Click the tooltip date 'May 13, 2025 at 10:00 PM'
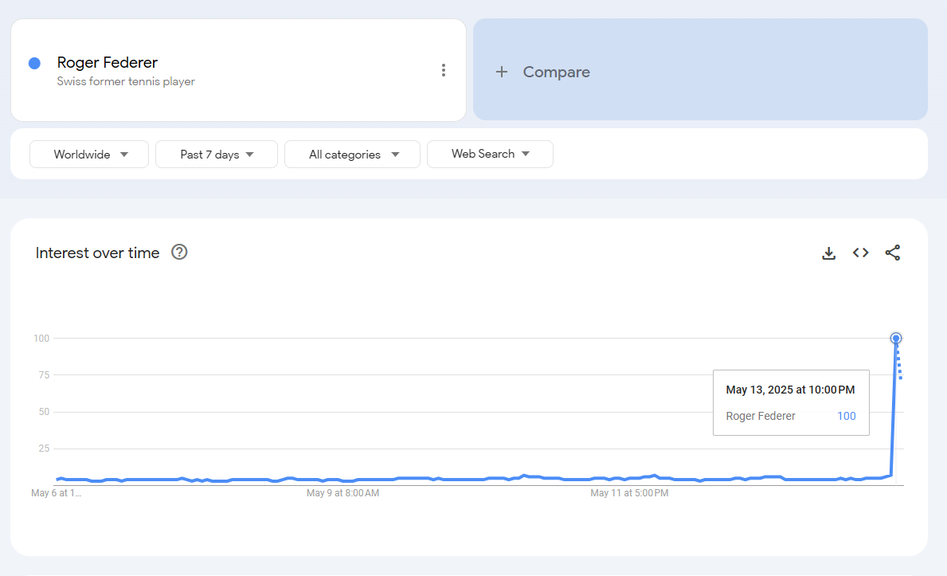Image resolution: width=947 pixels, height=576 pixels. (790, 390)
